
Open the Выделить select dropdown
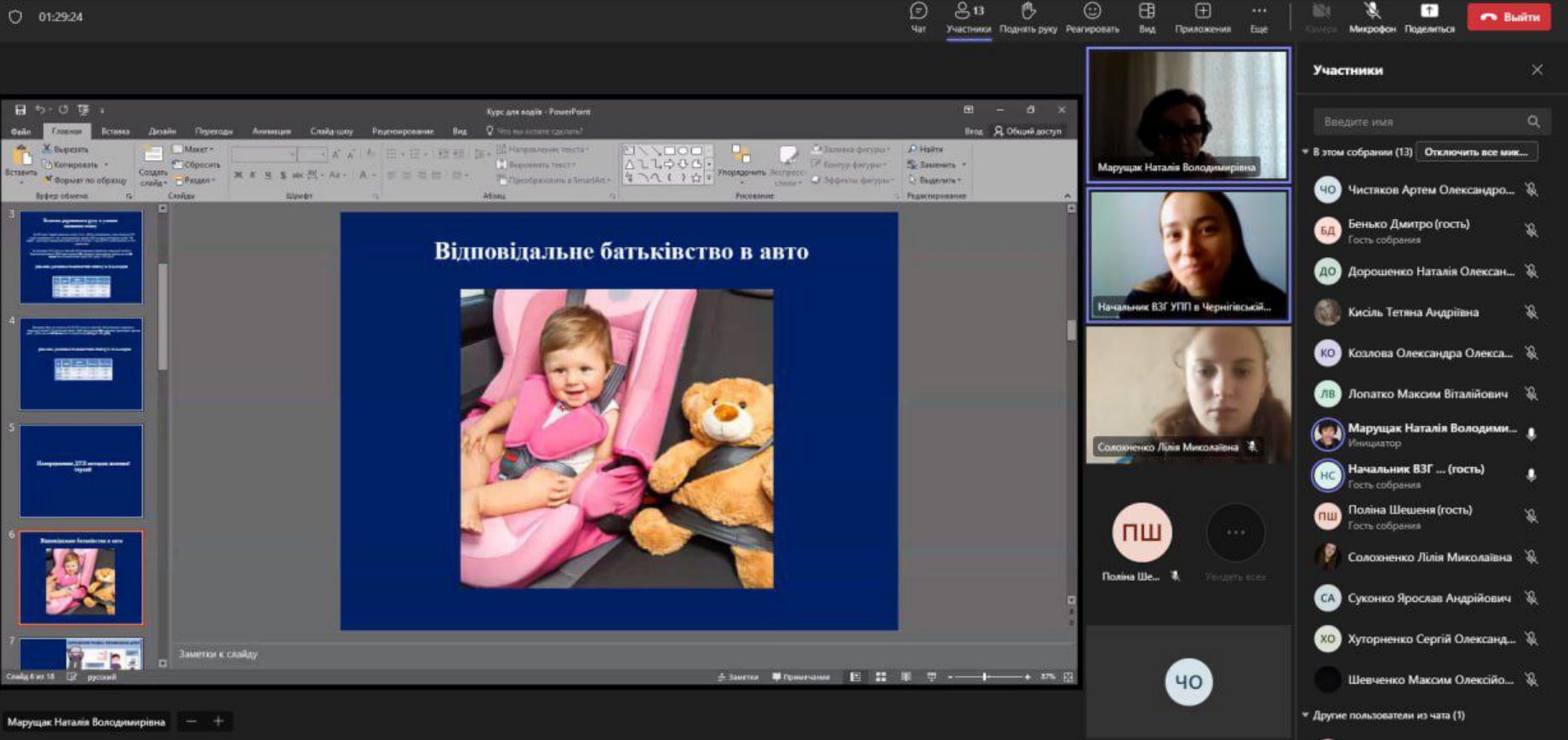pos(935,181)
